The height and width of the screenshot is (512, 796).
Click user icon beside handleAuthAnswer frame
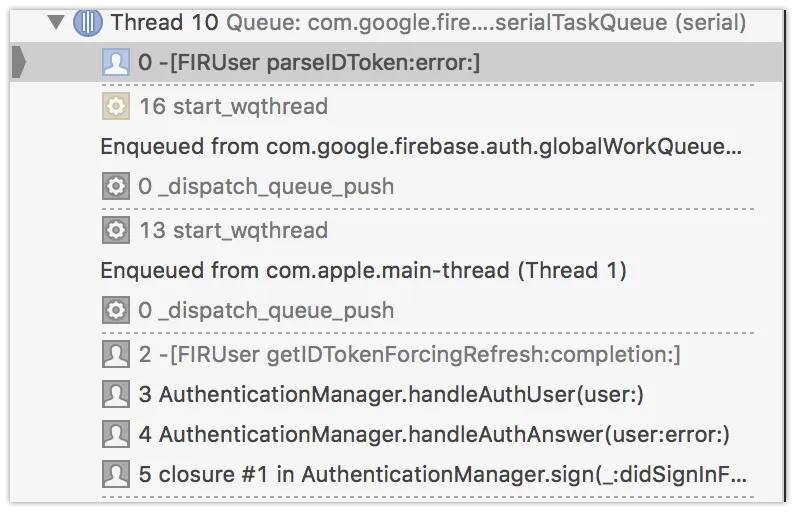click(x=116, y=434)
